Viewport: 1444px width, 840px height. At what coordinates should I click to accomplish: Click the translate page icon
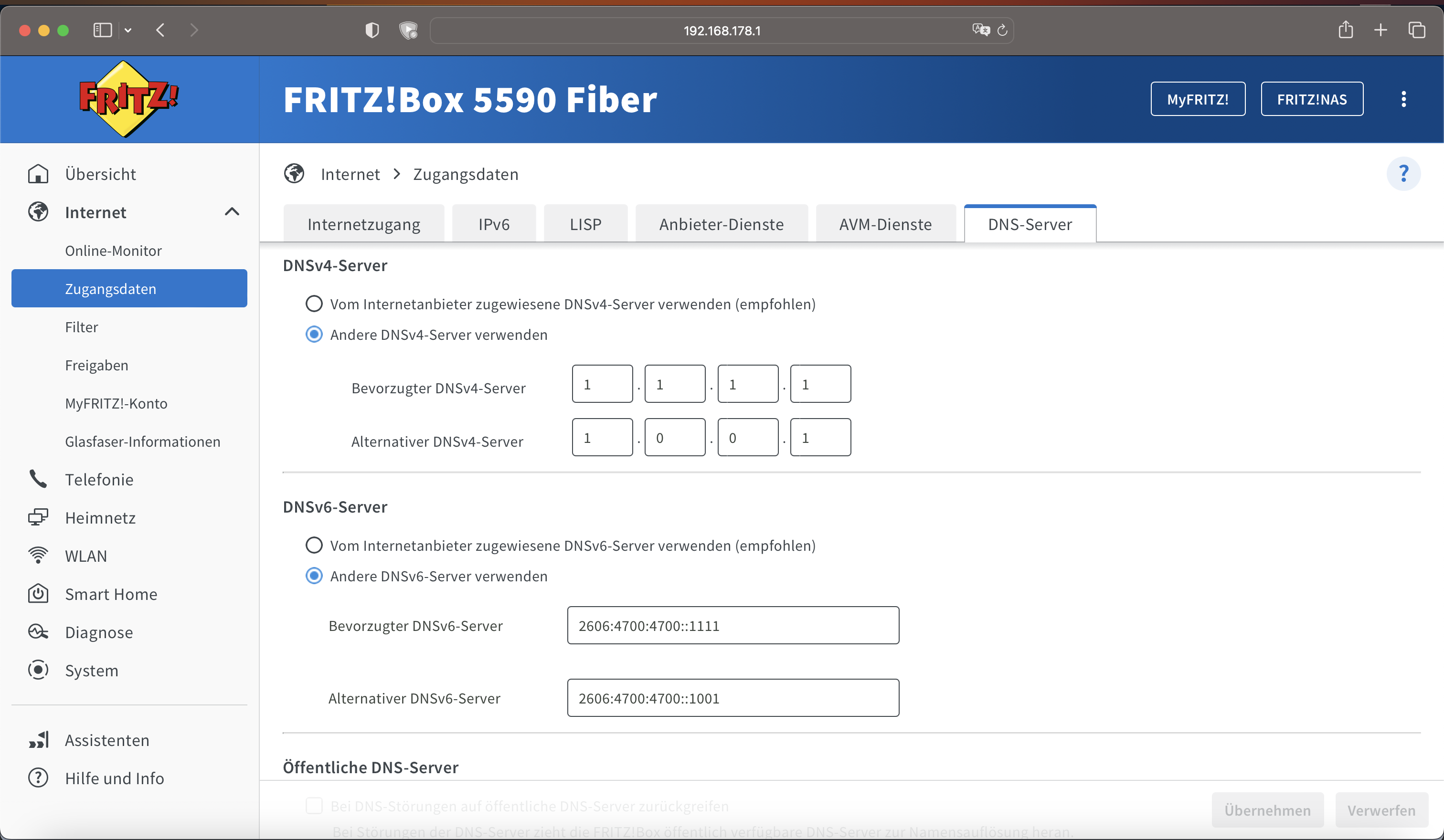tap(980, 30)
